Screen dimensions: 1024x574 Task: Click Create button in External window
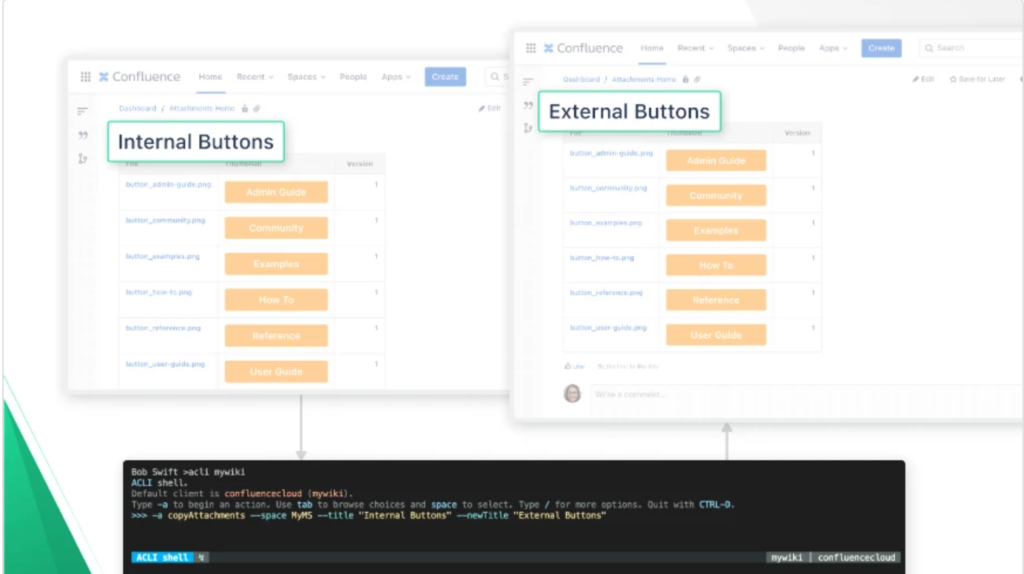click(881, 48)
